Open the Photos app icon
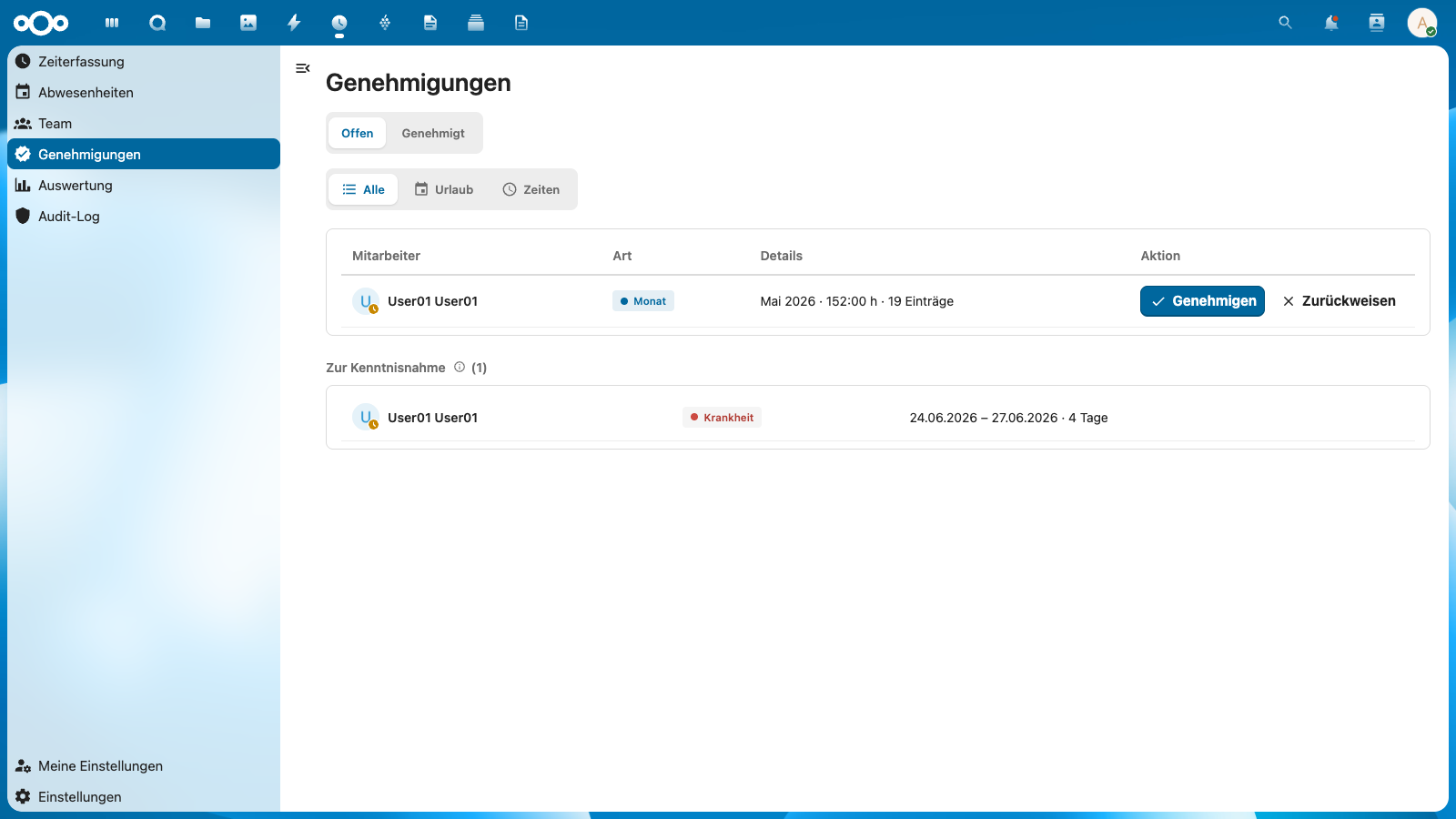Image resolution: width=1456 pixels, height=819 pixels. point(248,23)
